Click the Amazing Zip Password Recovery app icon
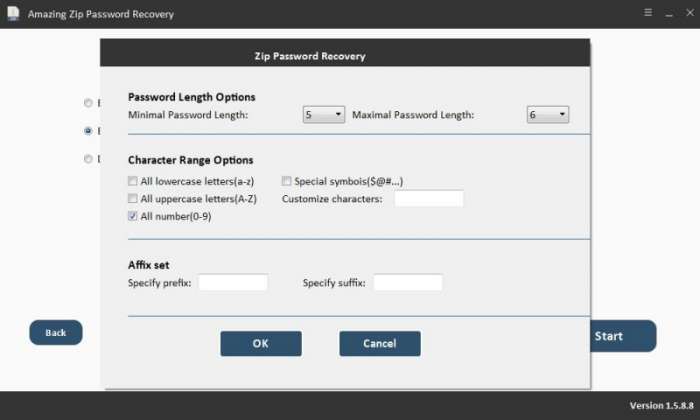This screenshot has width=700, height=420. pyautogui.click(x=13, y=13)
